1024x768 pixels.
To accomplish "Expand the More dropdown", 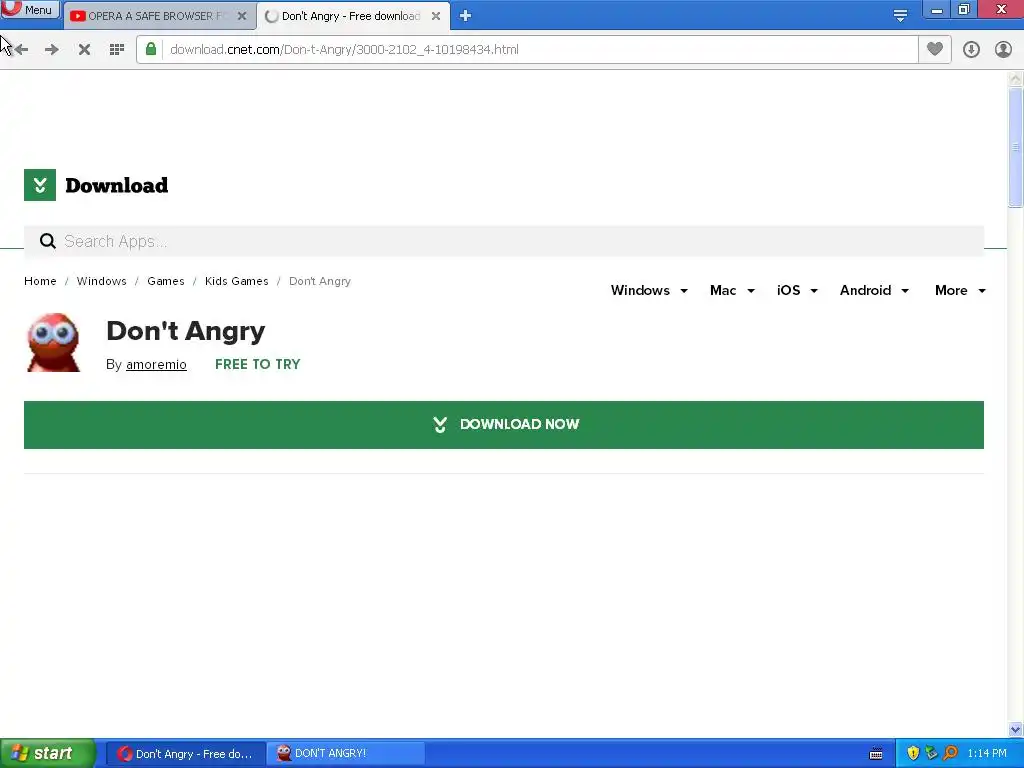I will click(960, 291).
